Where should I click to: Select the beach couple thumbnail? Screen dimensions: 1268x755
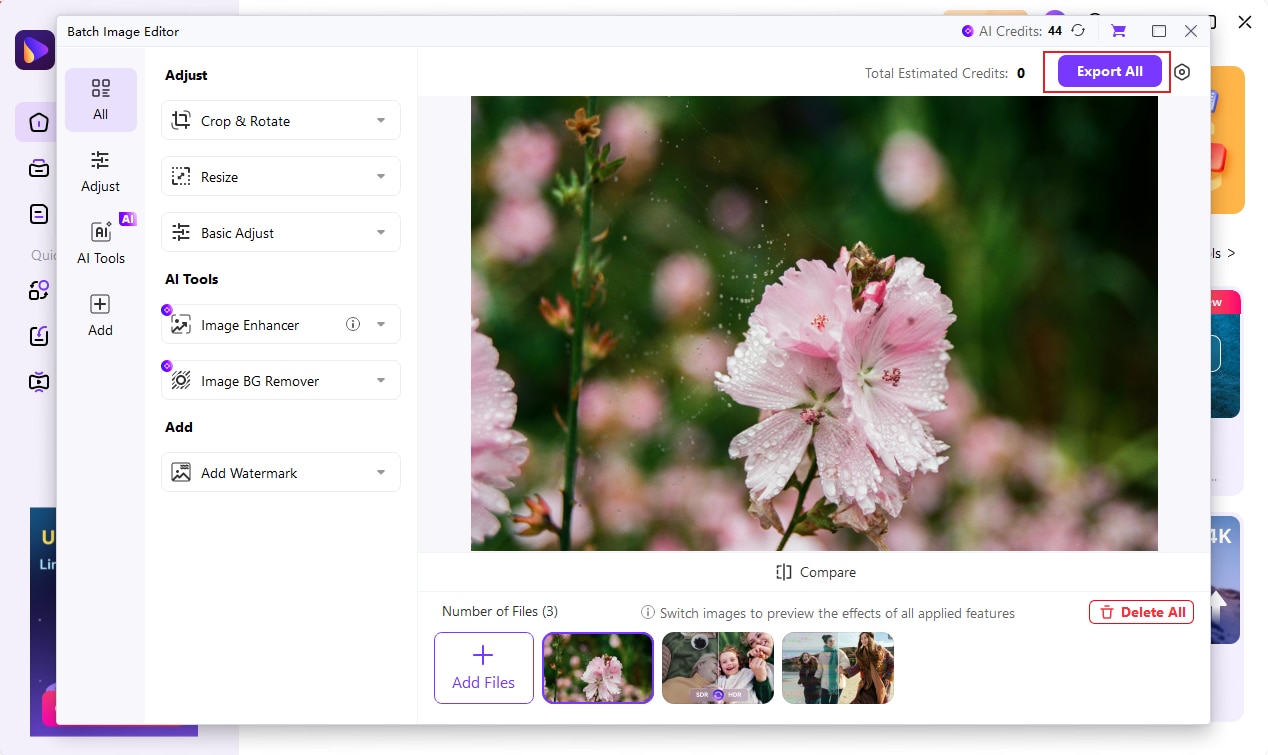click(838, 668)
